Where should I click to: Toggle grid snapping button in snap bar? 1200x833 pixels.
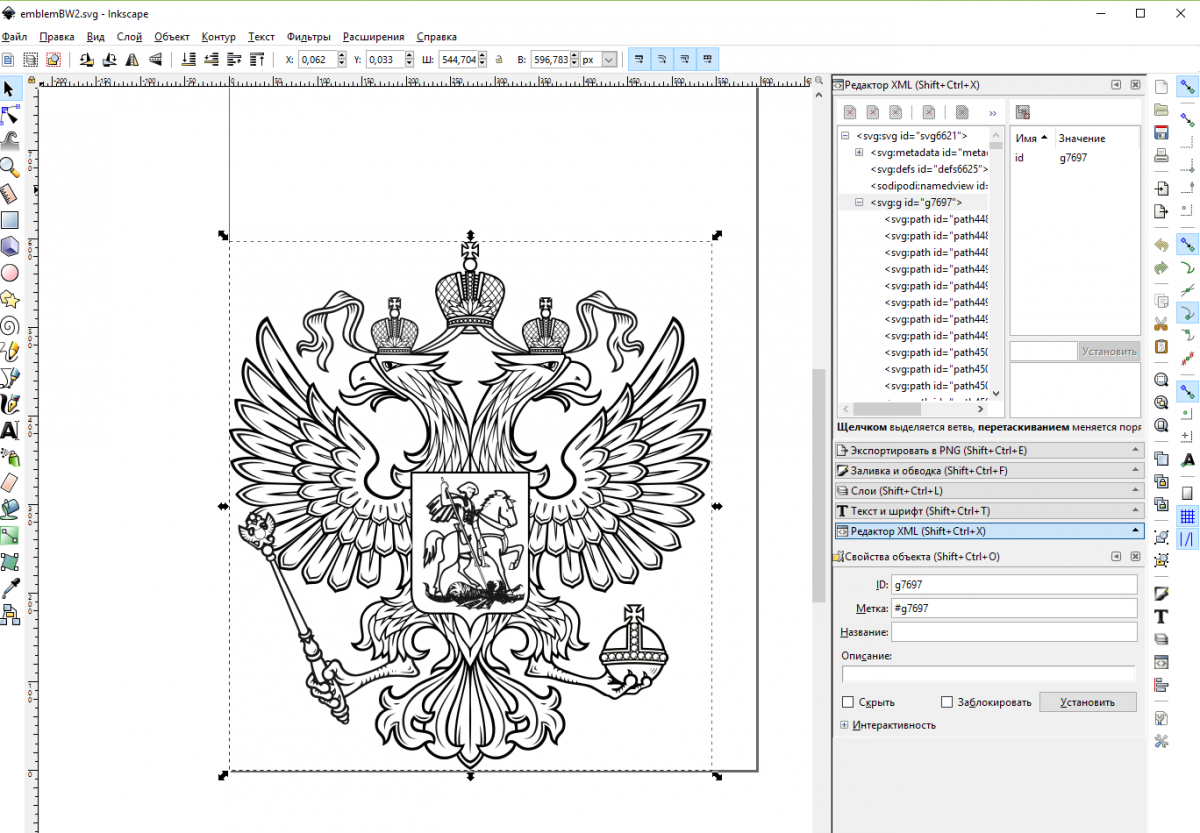[x=1188, y=516]
